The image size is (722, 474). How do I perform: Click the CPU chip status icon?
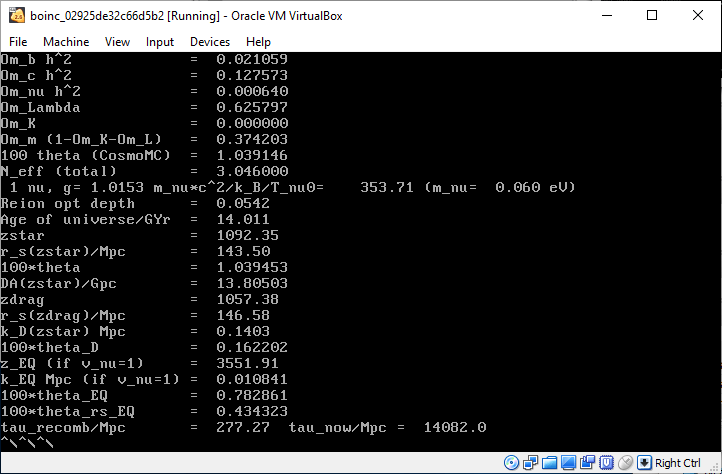coord(606,463)
